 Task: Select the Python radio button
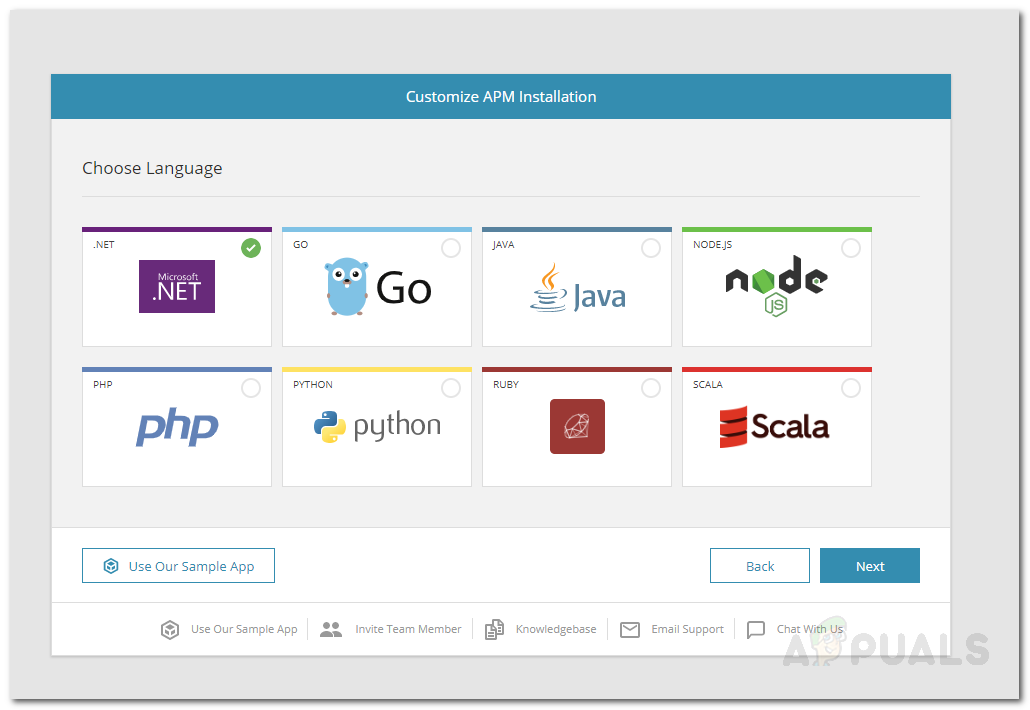451,388
